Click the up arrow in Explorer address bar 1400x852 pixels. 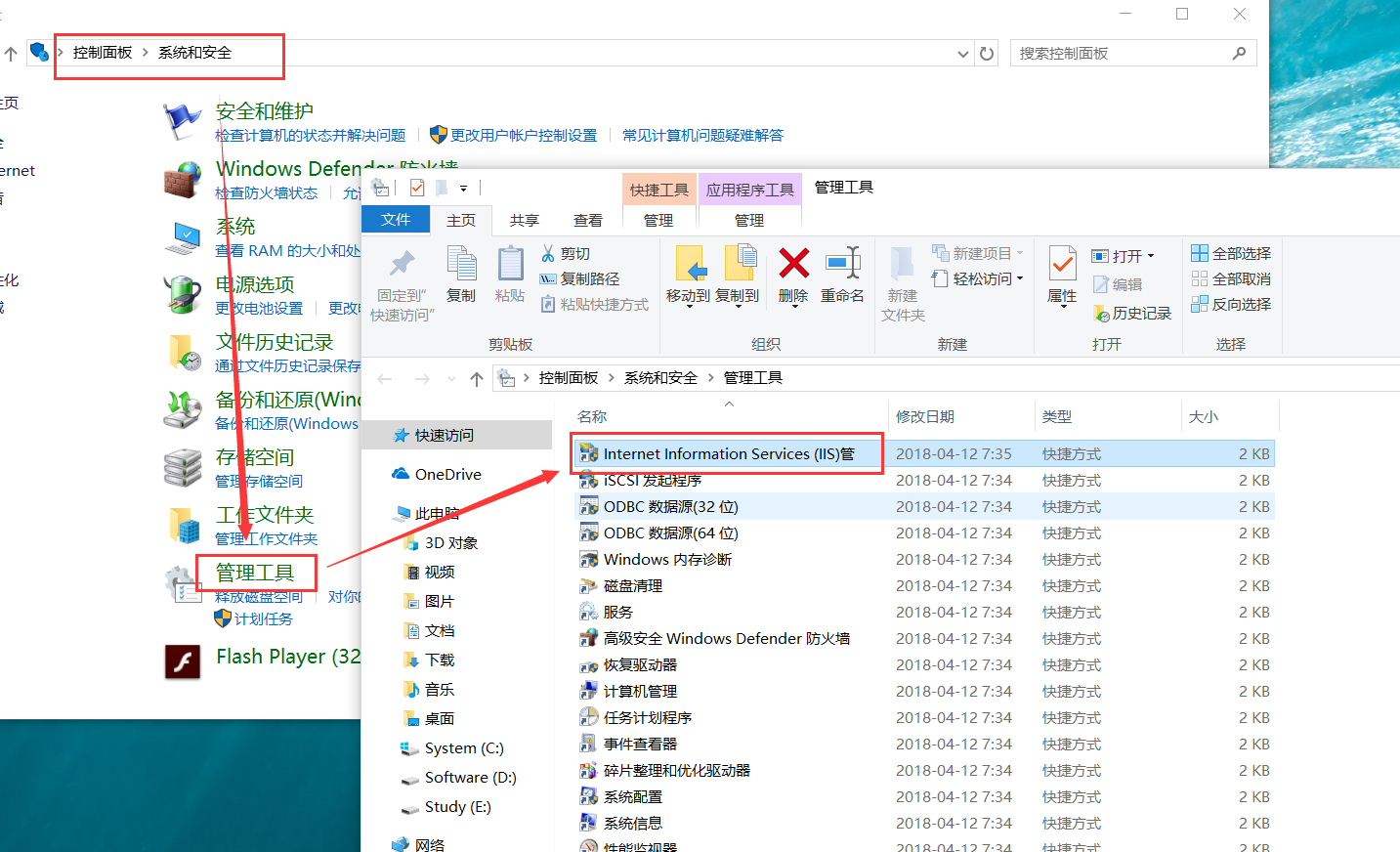point(476,379)
